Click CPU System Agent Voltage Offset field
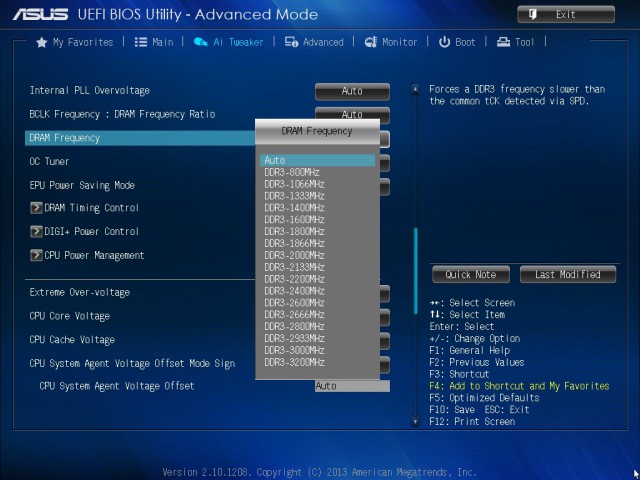 coord(352,386)
